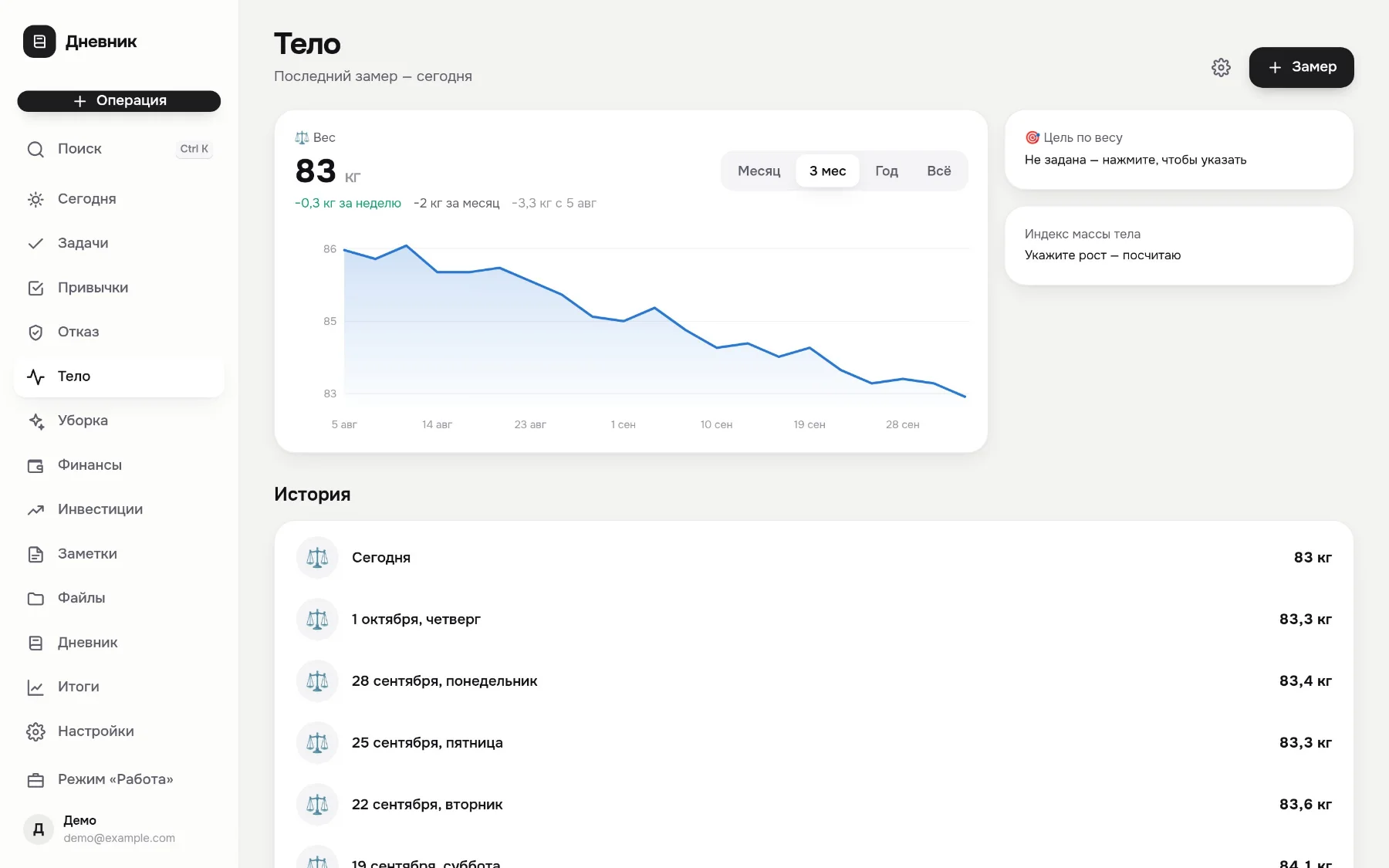Open the 22 сентября, вторник entry
The width and height of the screenshot is (1389, 868).
coord(813,804)
